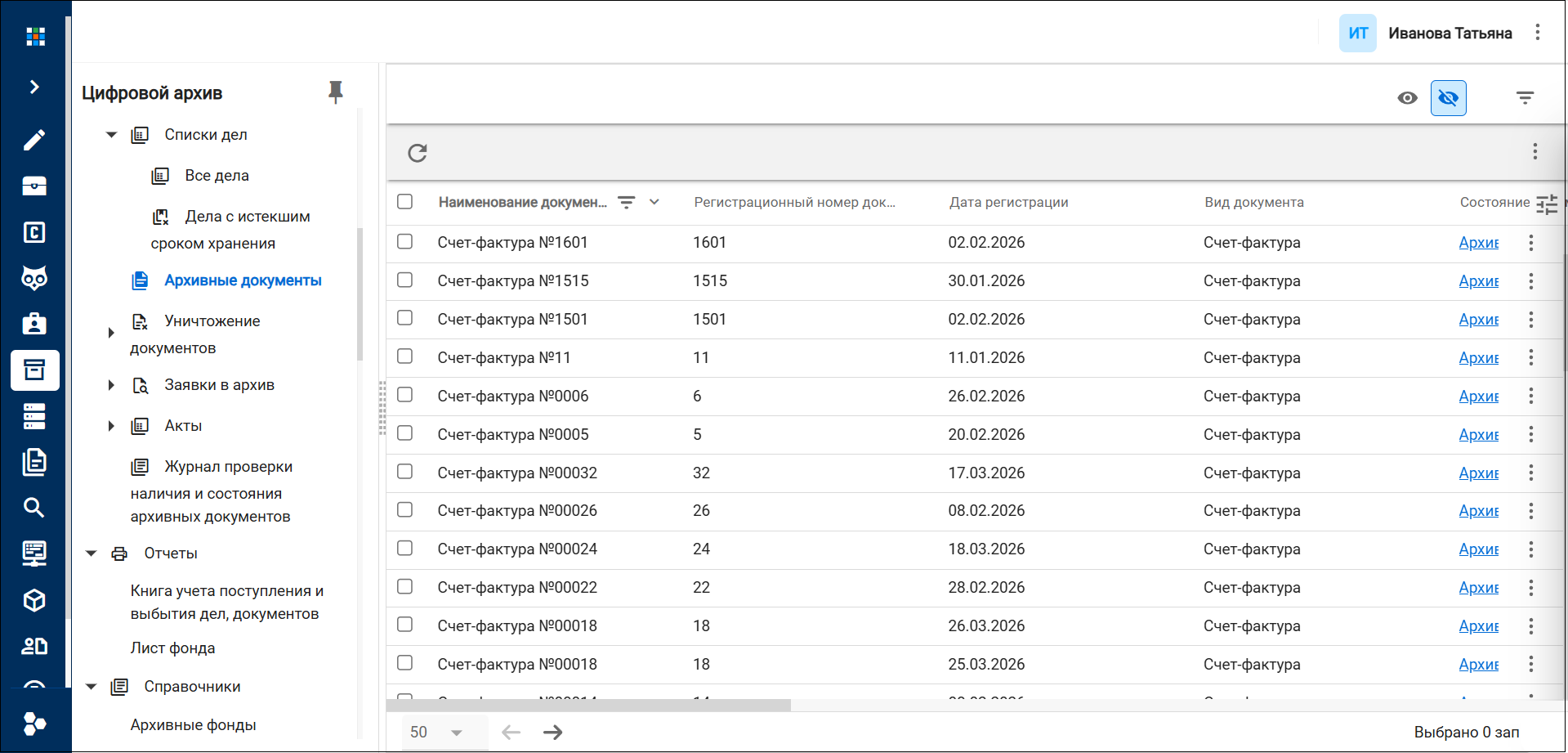The image size is (1568, 753).
Task: Open the app launcher grid icon
Action: (35, 36)
